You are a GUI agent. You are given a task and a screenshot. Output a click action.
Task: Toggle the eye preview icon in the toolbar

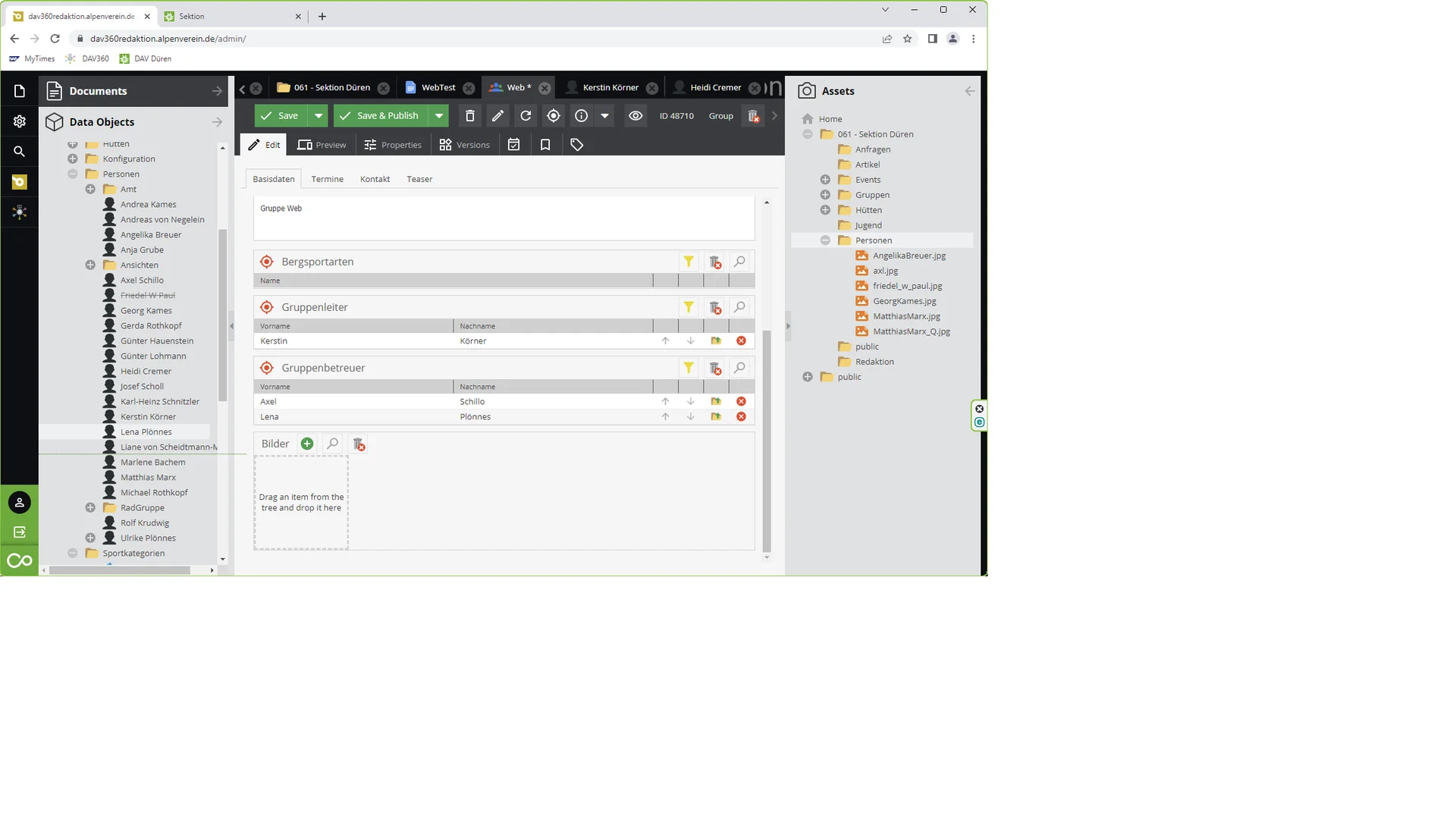(x=635, y=116)
